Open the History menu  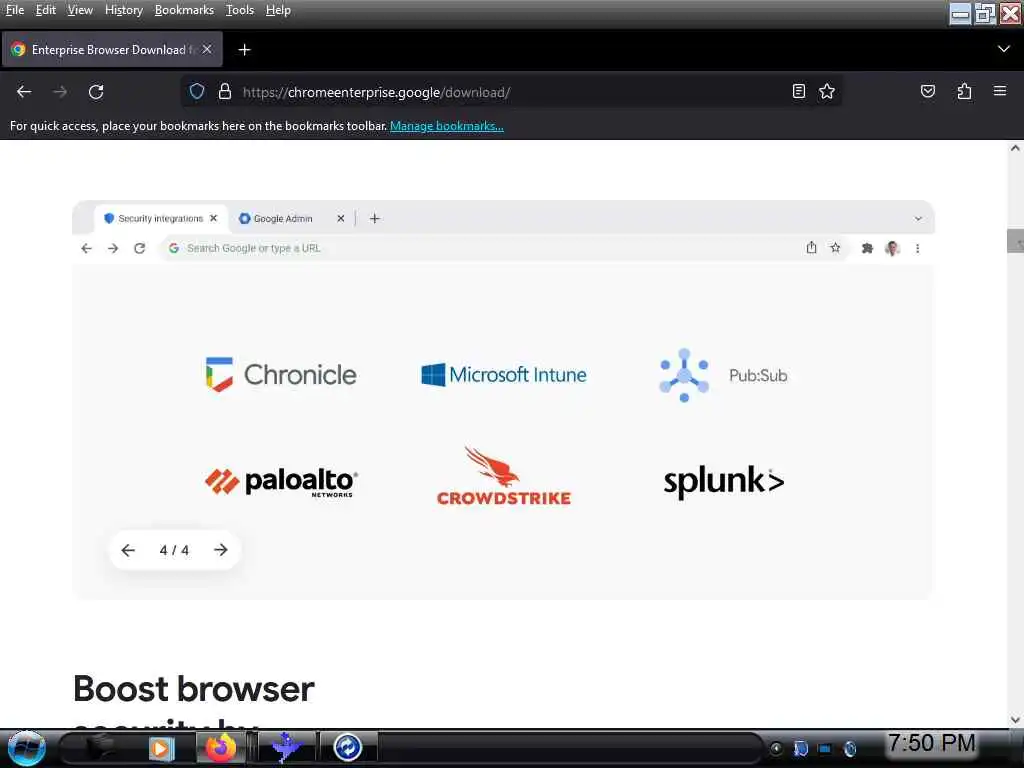123,10
